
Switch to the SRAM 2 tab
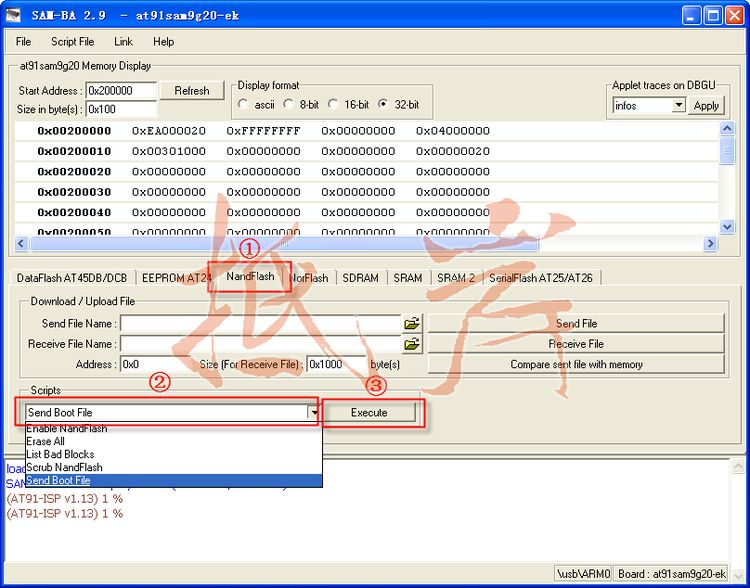tap(456, 278)
